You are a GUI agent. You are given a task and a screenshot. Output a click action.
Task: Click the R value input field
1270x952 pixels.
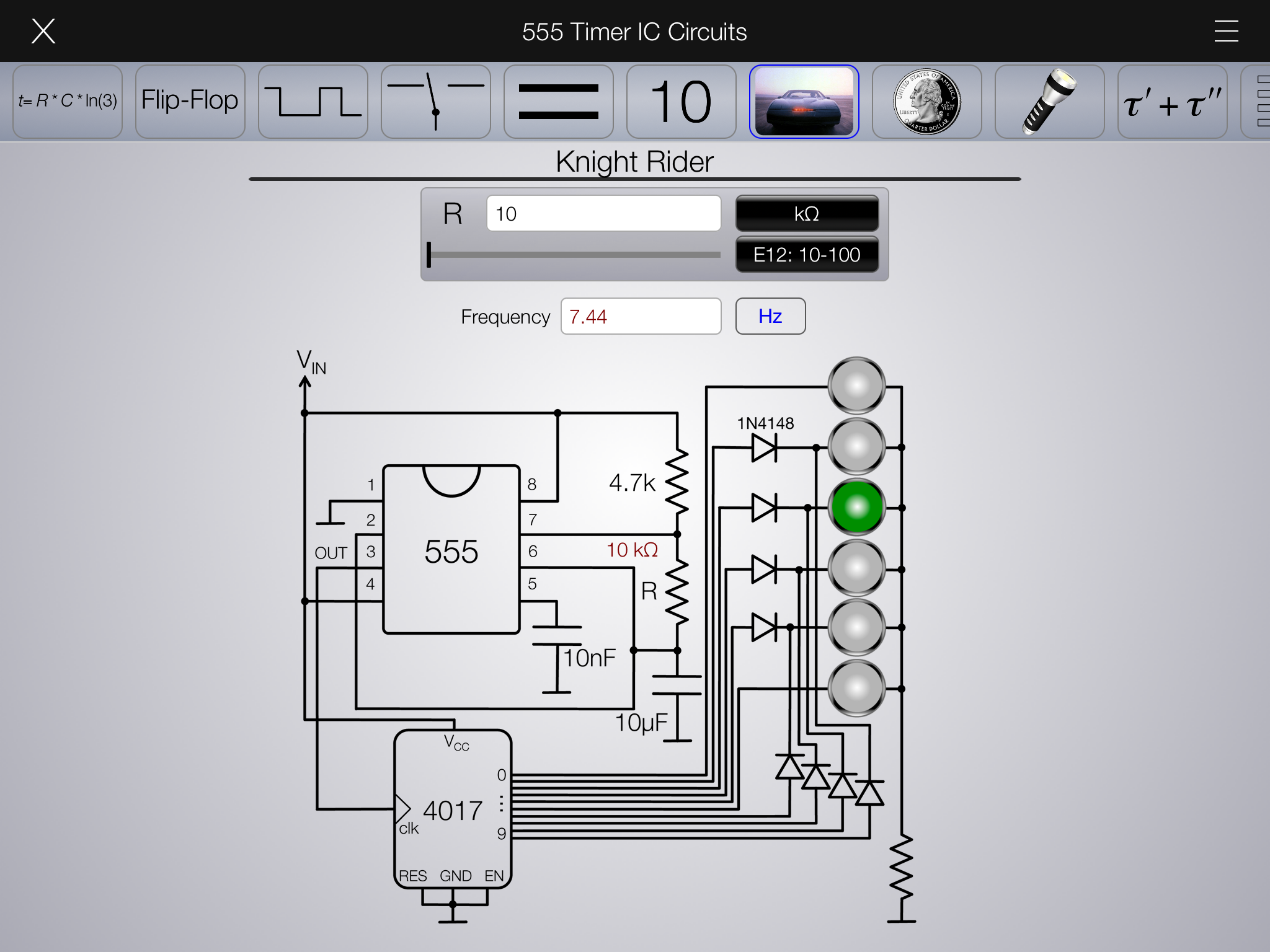[x=603, y=214]
